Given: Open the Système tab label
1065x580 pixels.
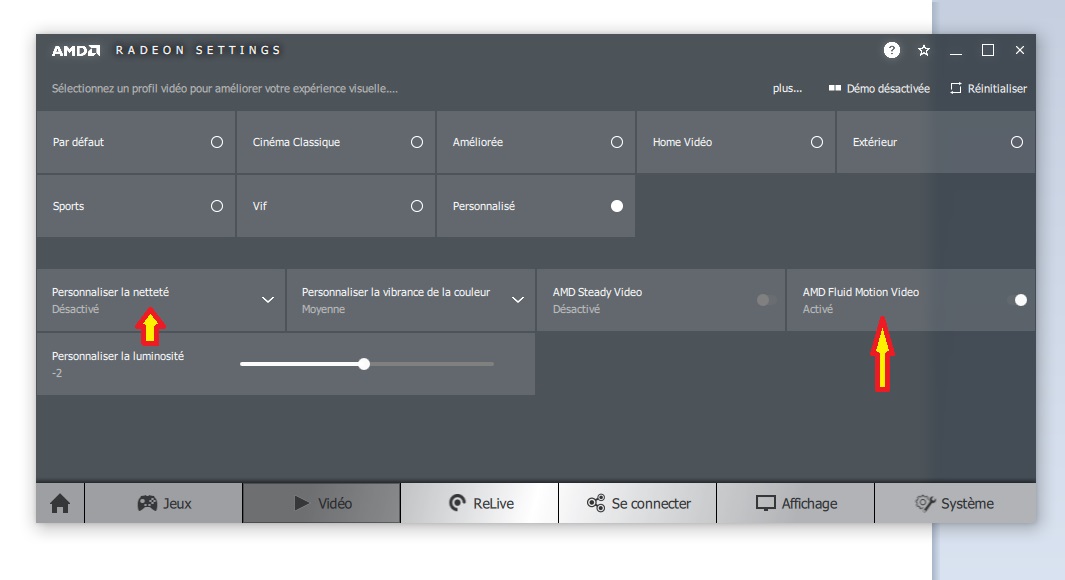Looking at the screenshot, I should 968,503.
